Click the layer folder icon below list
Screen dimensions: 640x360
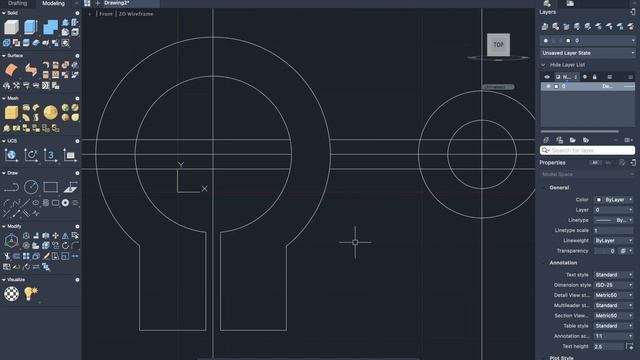(x=573, y=140)
